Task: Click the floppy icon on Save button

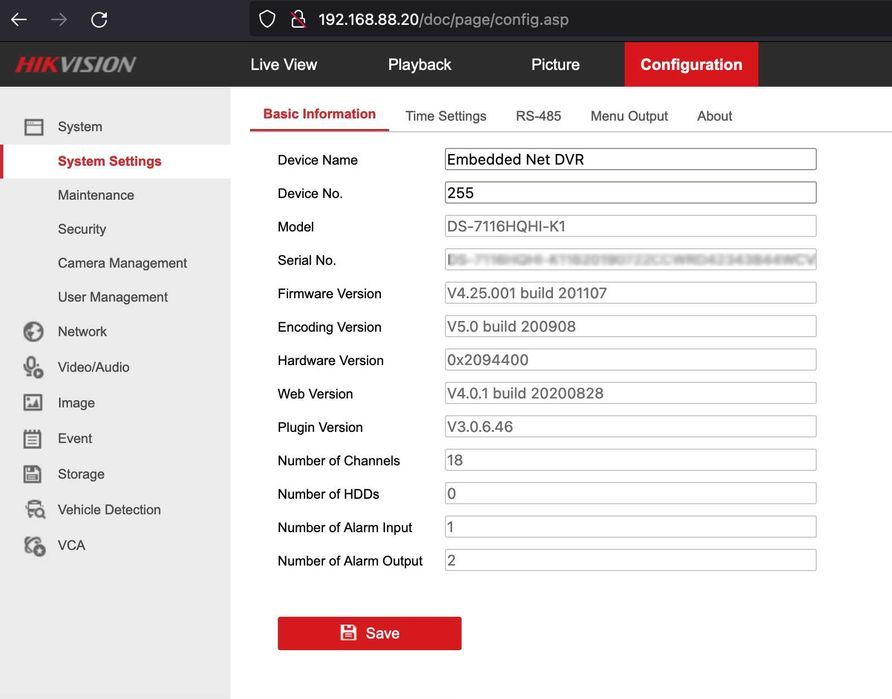Action: (348, 632)
